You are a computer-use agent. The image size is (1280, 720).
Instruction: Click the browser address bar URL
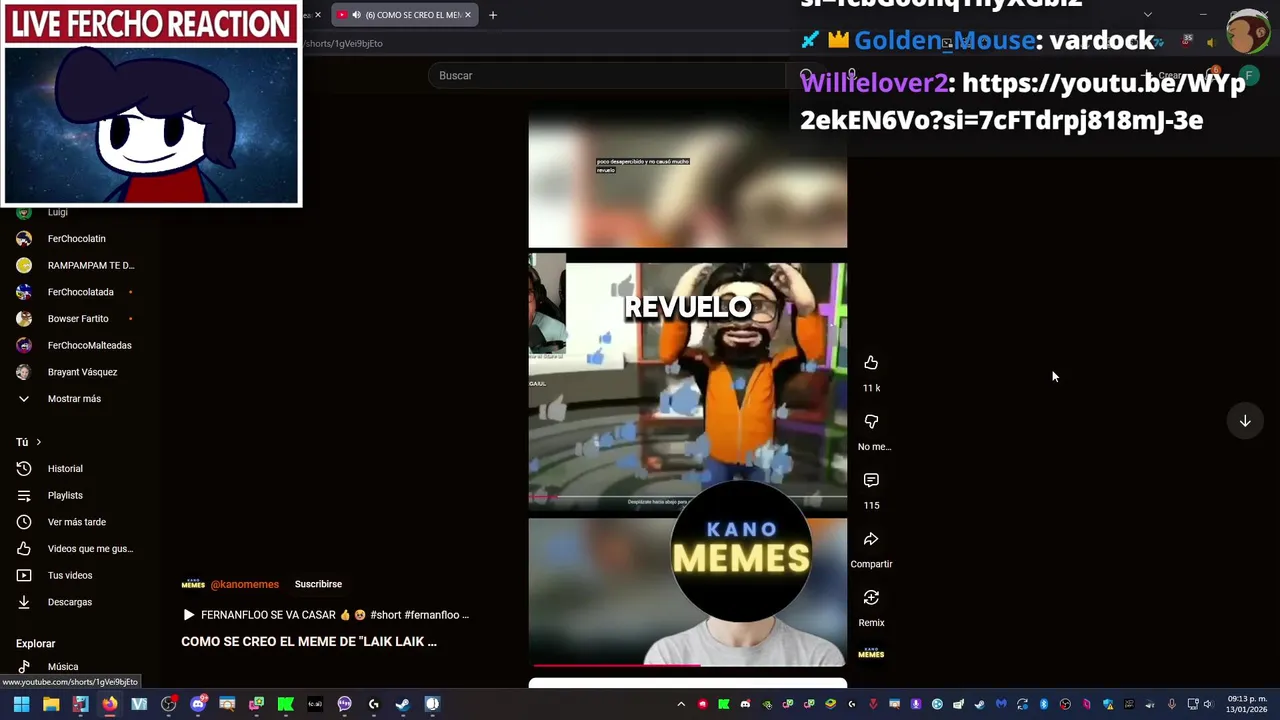click(x=344, y=43)
